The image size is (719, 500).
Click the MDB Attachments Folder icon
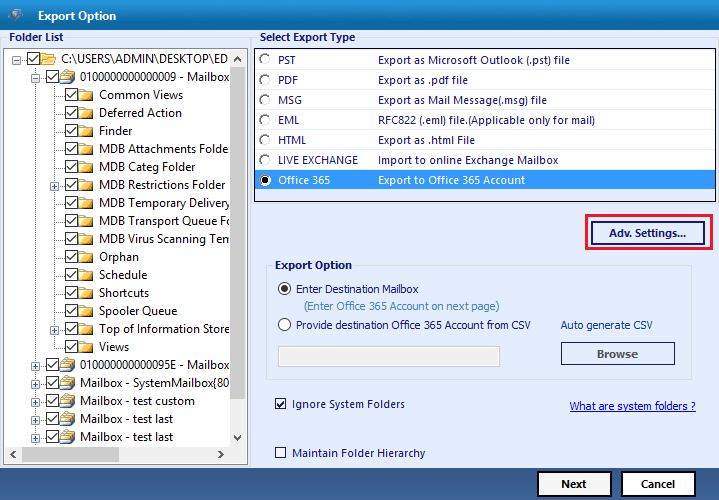click(x=86, y=149)
